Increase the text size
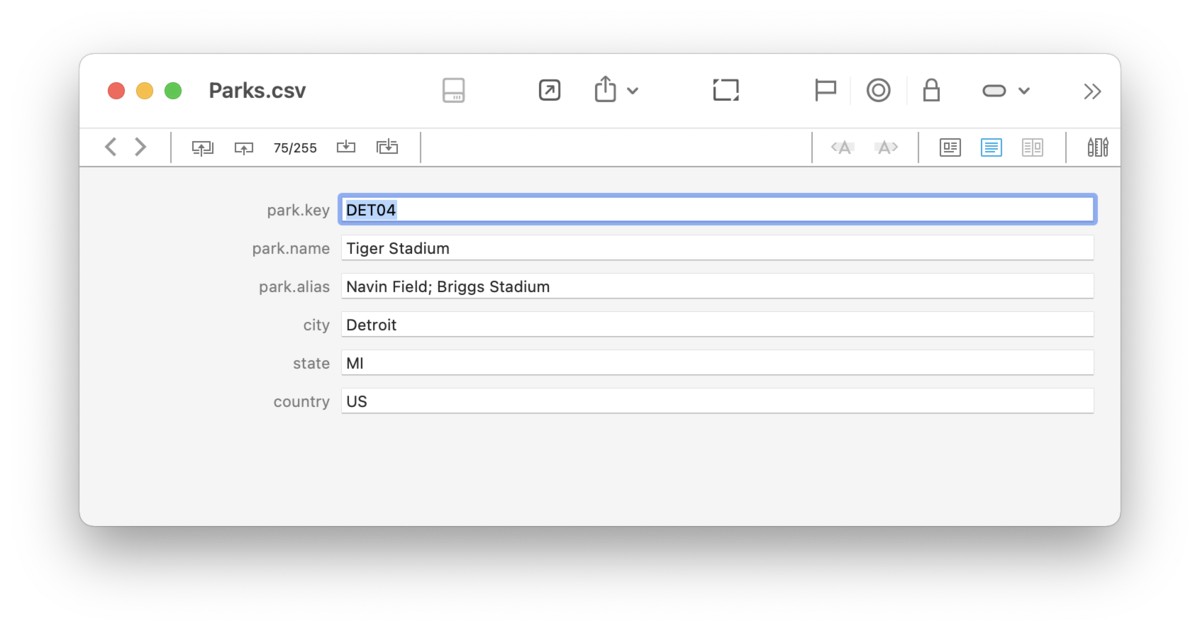This screenshot has height=631, width=1200. pos(886,148)
